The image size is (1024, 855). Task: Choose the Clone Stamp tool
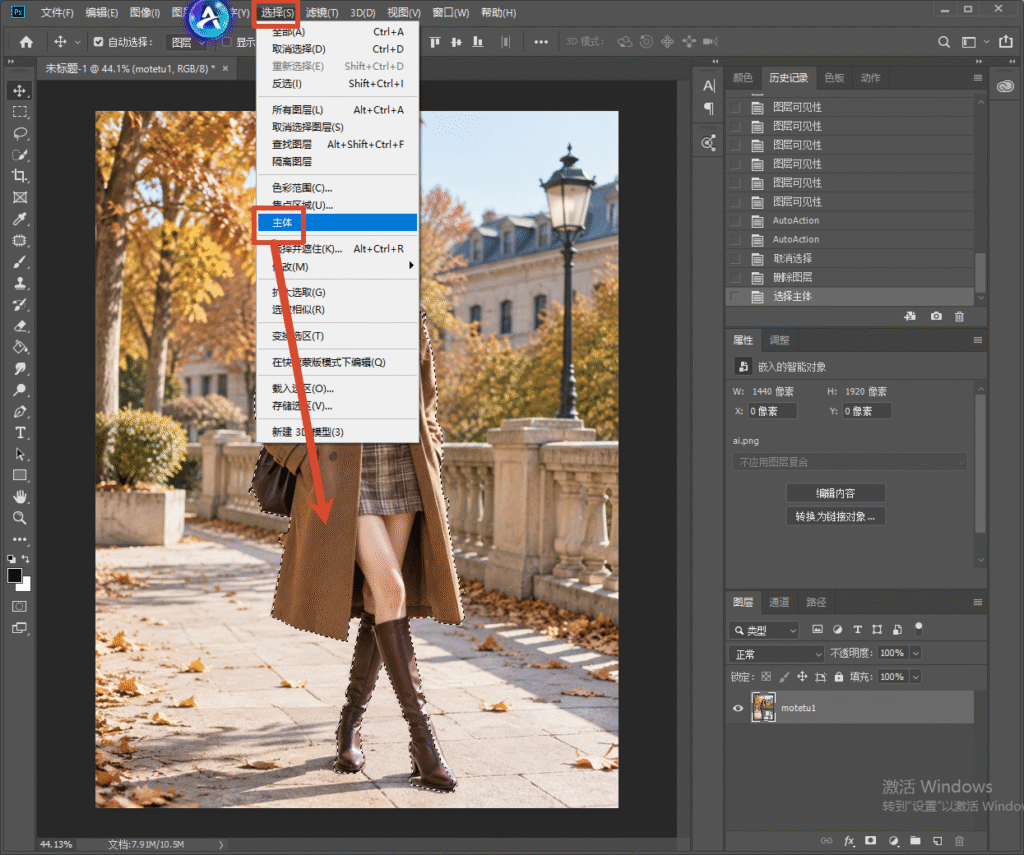click(20, 283)
